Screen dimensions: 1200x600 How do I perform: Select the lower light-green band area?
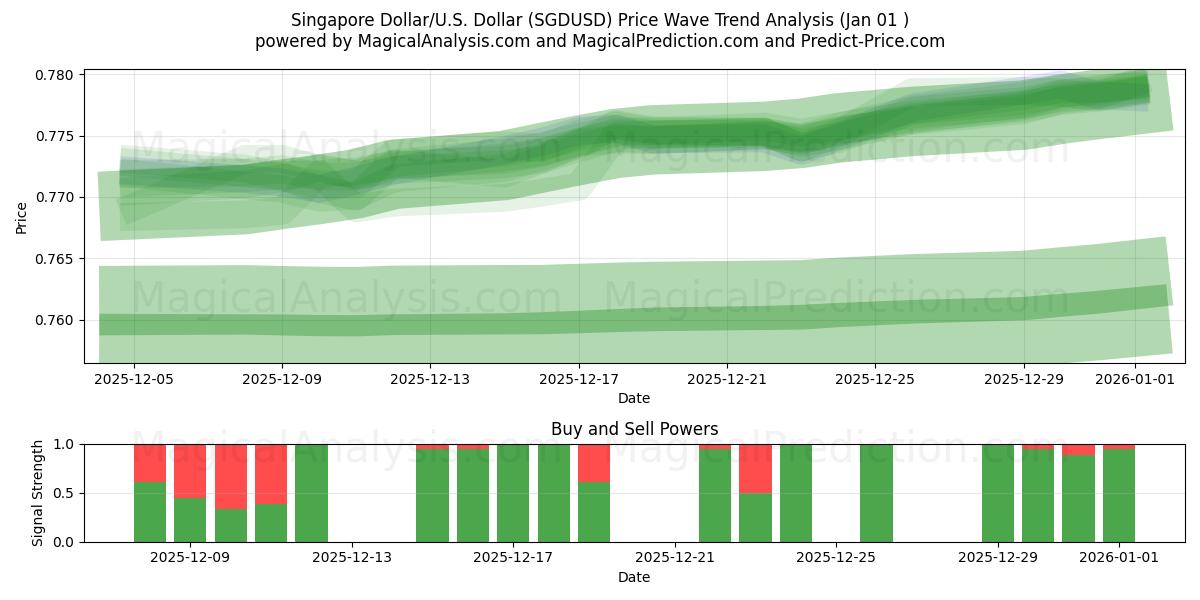(600, 300)
